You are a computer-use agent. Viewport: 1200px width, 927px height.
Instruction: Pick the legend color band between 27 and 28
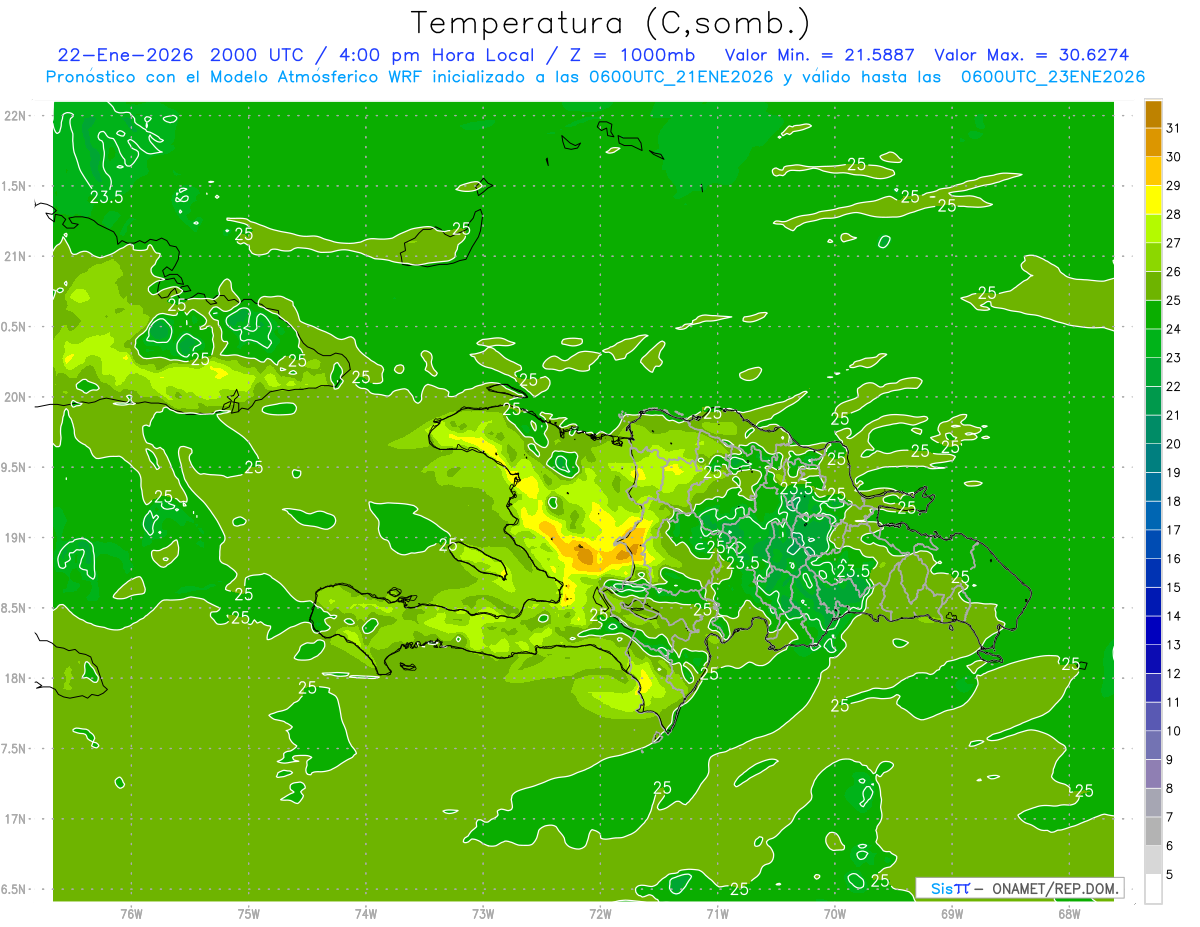(x=1153, y=228)
